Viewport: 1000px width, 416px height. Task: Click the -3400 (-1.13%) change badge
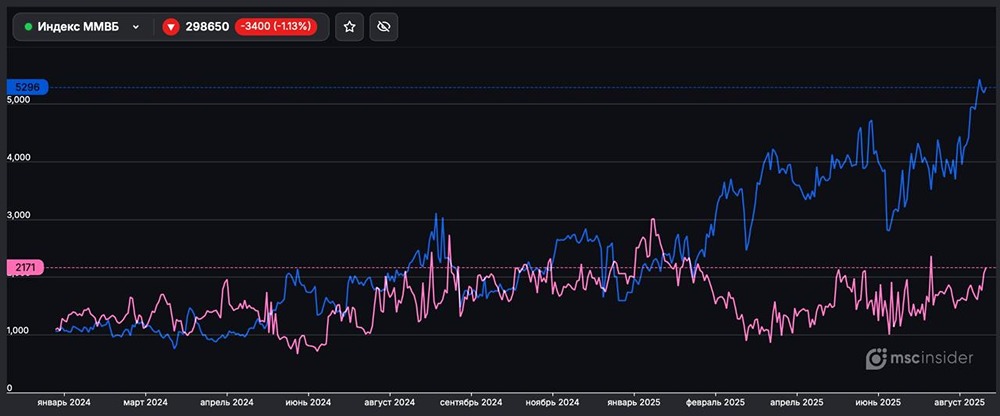click(x=283, y=27)
